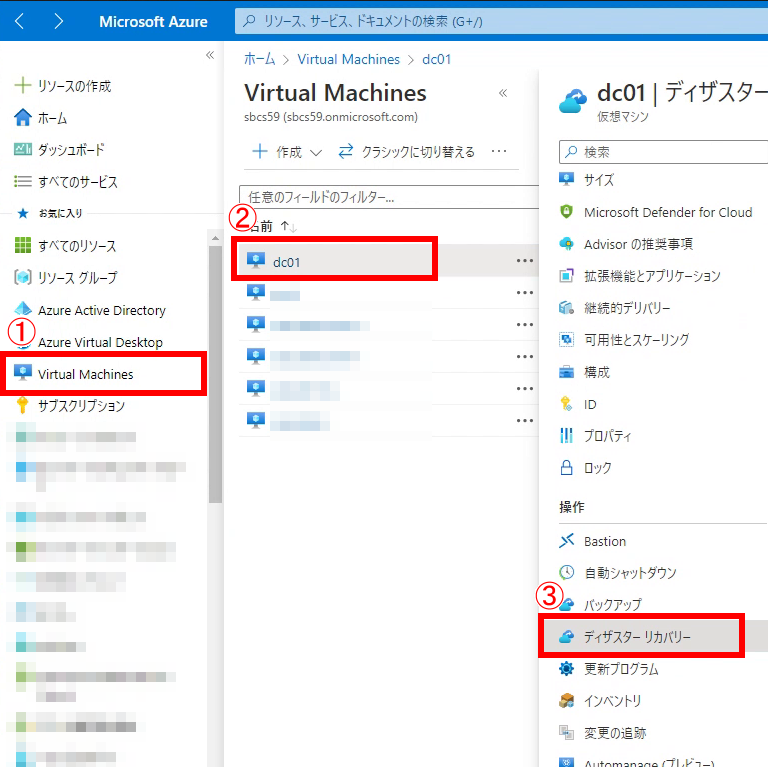Viewport: 768px width, 767px height.
Task: Open ディザスター リカバリー menu item
Action: 641,636
